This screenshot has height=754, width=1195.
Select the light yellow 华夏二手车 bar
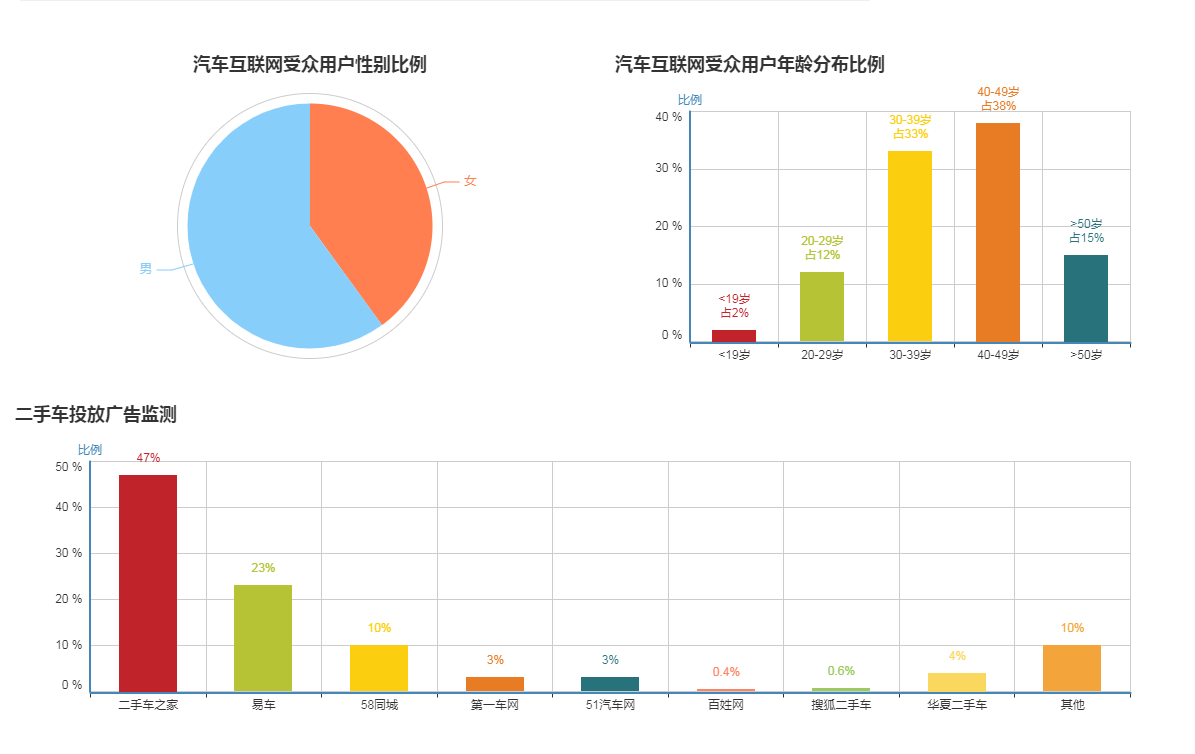click(957, 682)
